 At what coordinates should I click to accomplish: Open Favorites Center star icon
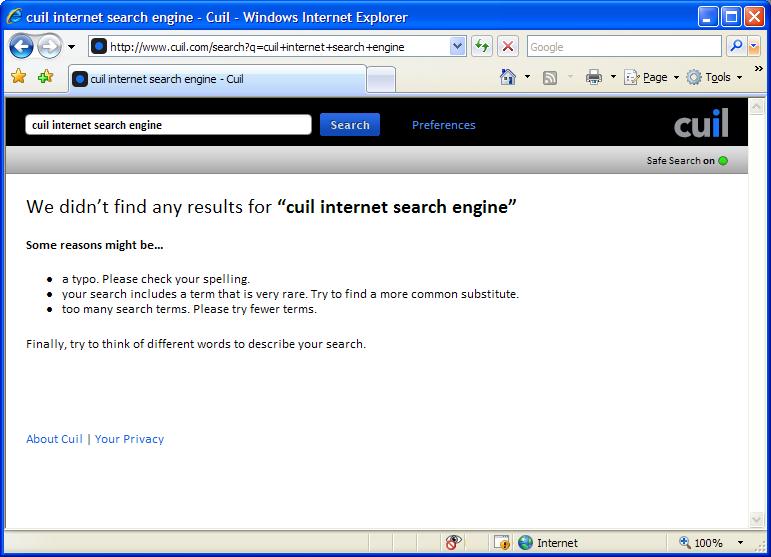(x=18, y=76)
